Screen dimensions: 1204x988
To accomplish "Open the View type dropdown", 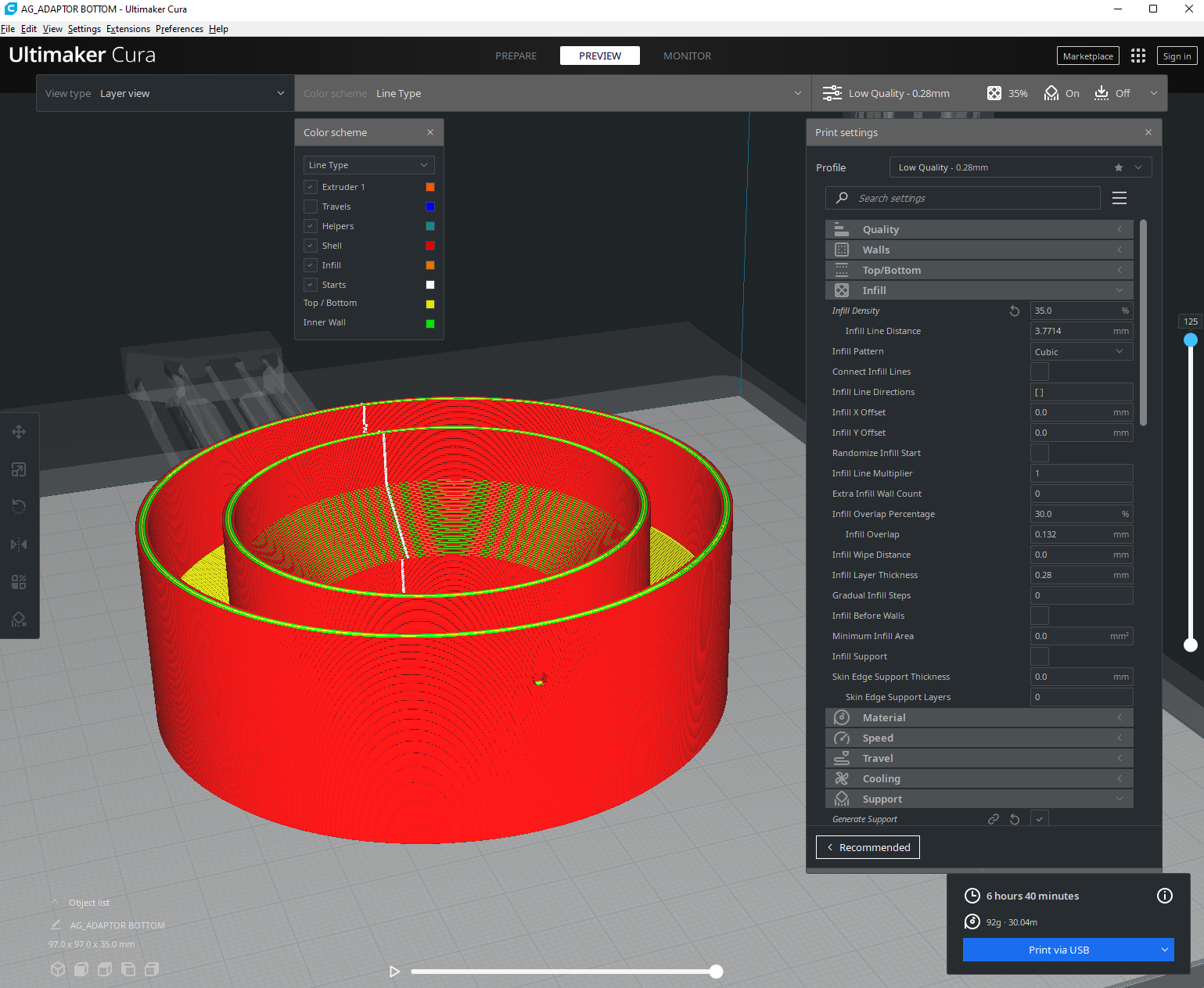I will point(165,93).
